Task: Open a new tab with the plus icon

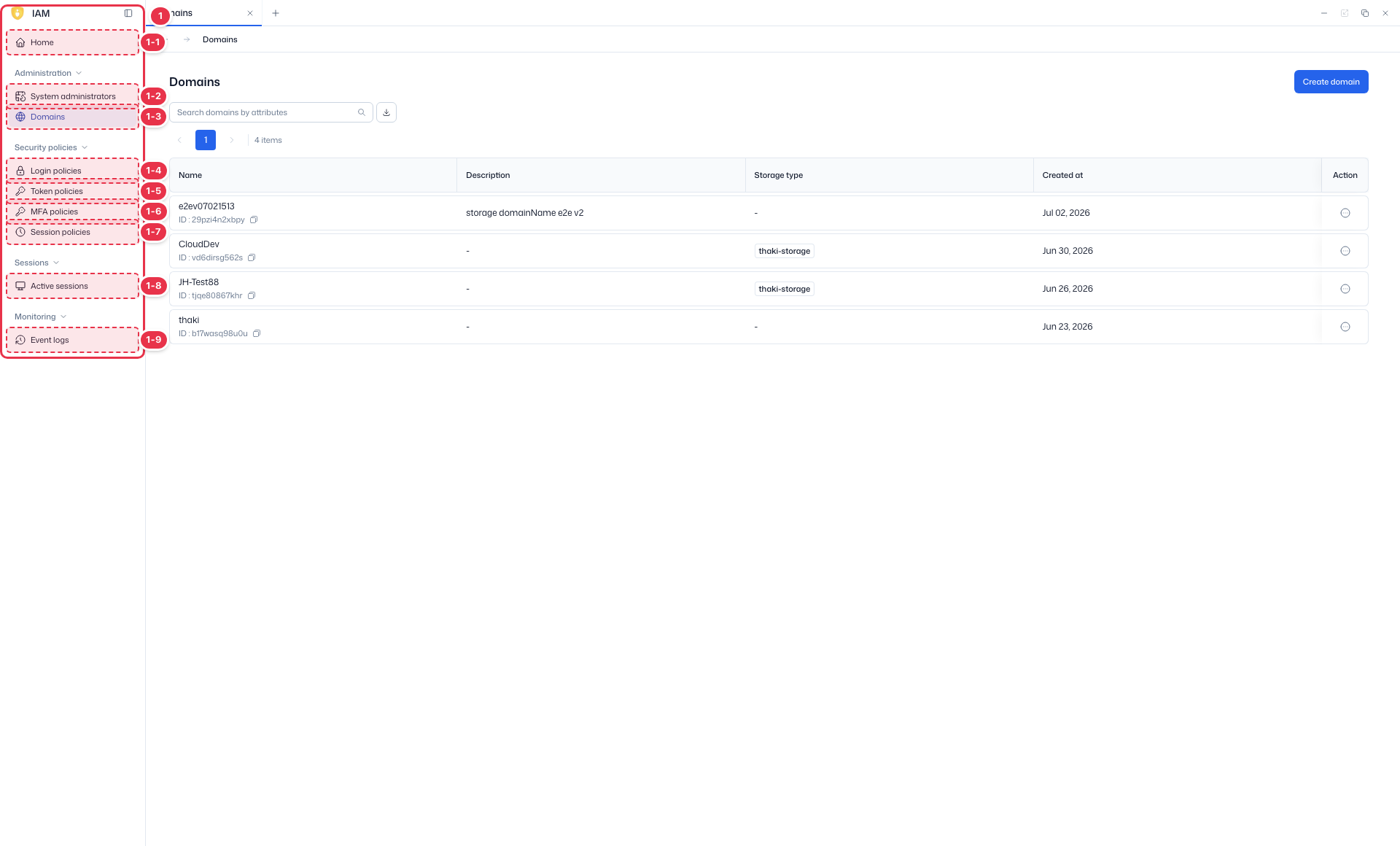Action: (276, 13)
